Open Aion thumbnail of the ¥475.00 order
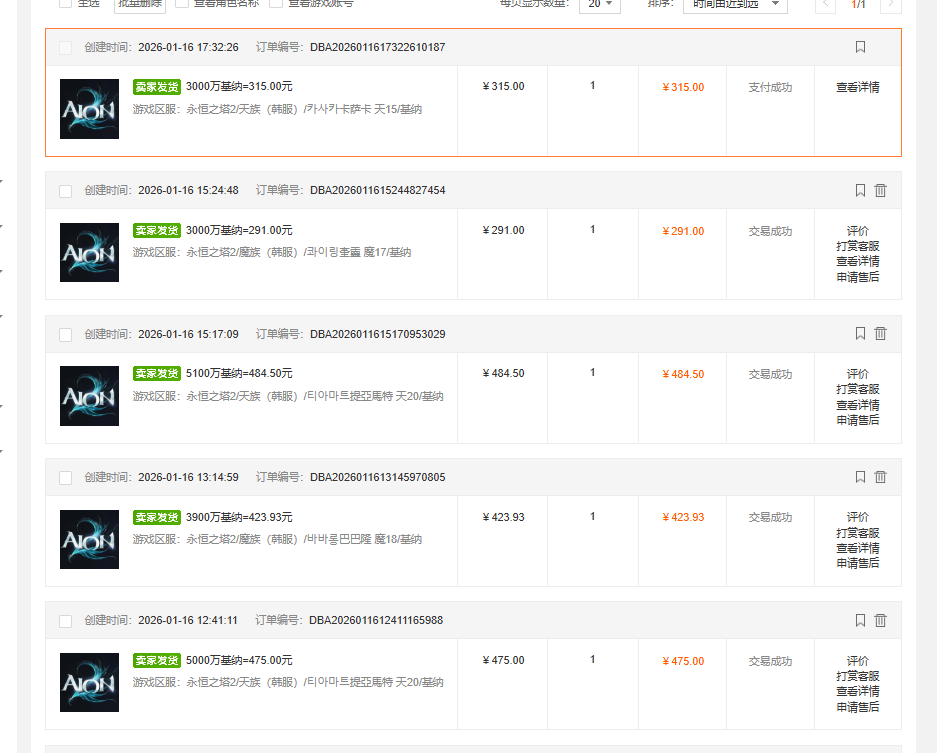The width and height of the screenshot is (937, 753). pyautogui.click(x=89, y=682)
